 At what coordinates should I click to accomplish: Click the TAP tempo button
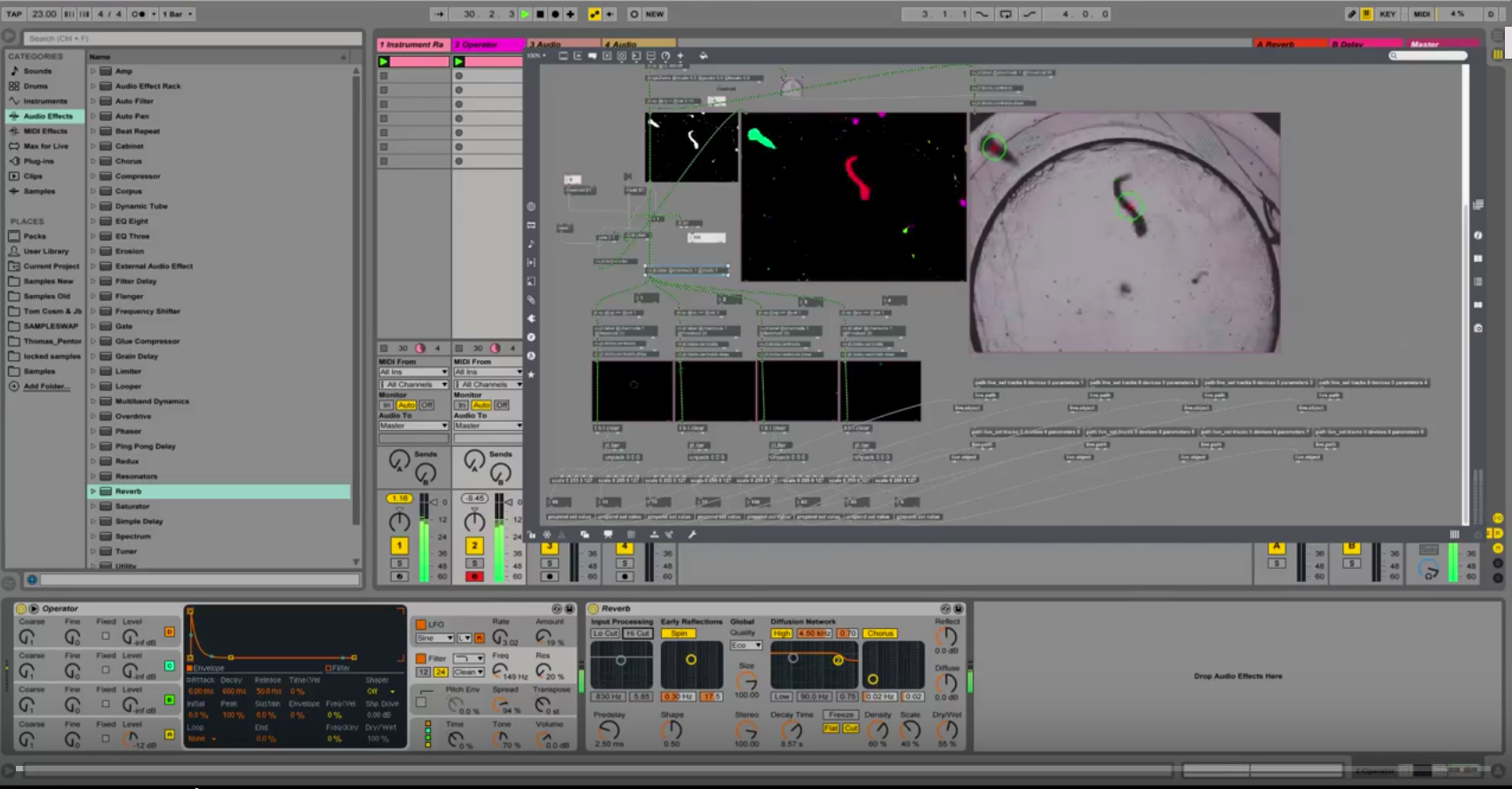pyautogui.click(x=14, y=14)
